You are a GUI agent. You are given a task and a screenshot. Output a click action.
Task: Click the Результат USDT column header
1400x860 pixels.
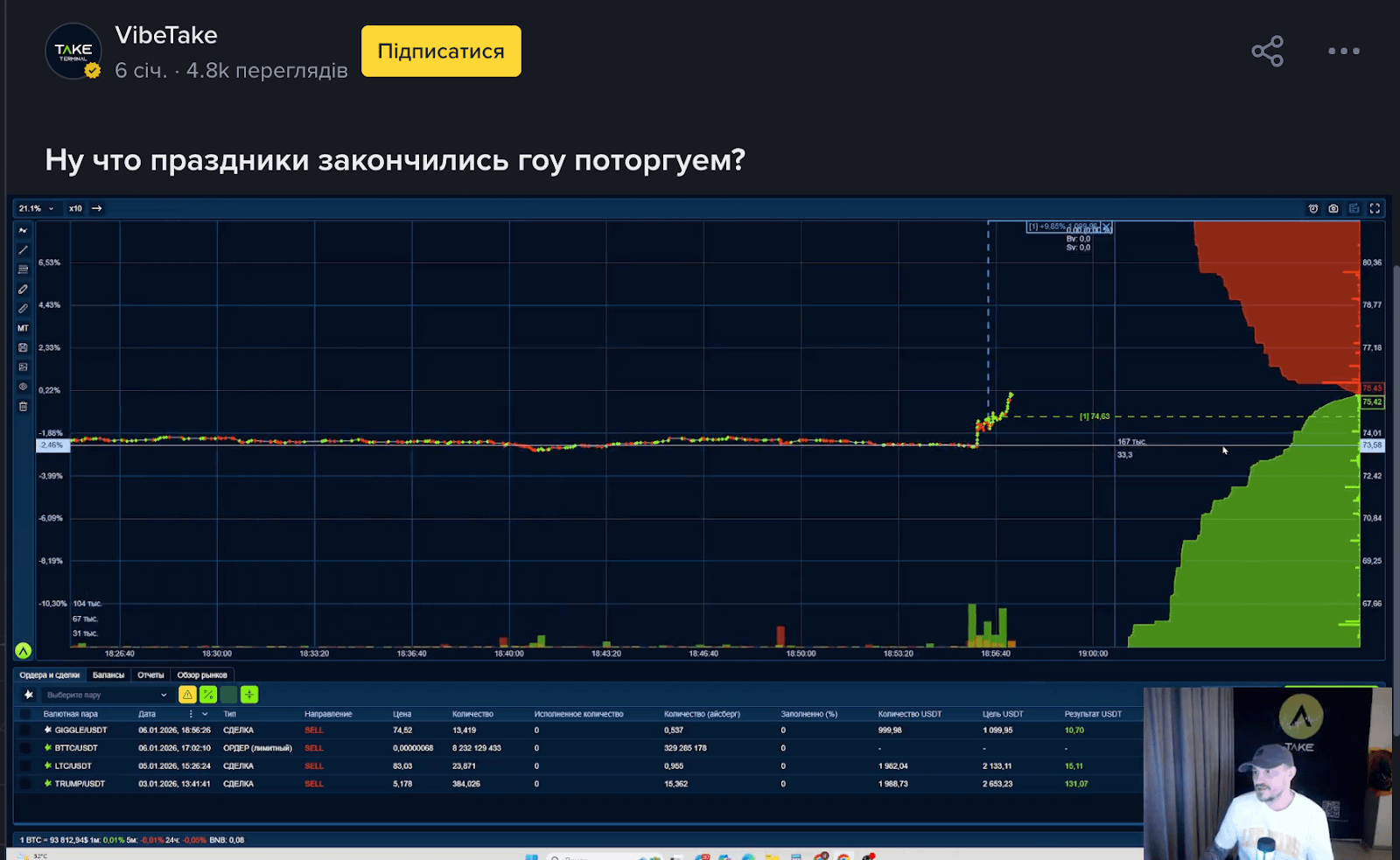pos(1093,714)
